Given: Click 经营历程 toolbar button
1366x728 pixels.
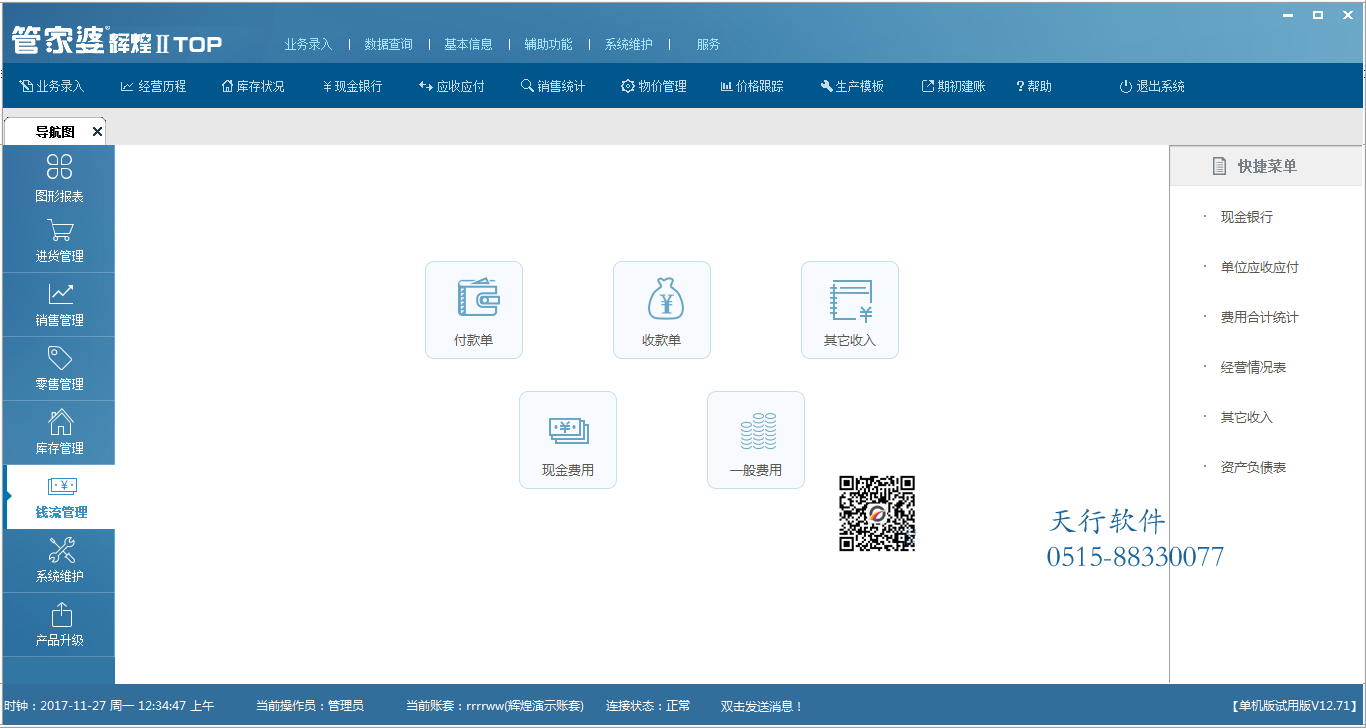Looking at the screenshot, I should [153, 87].
